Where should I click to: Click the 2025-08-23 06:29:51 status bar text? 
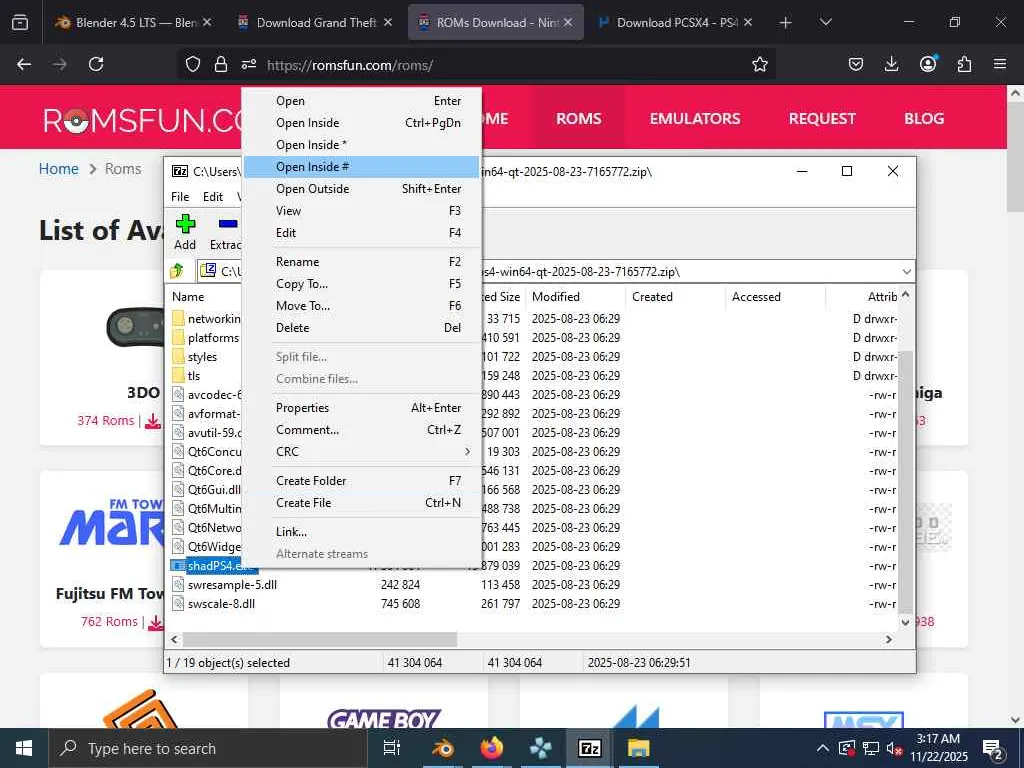click(x=639, y=662)
